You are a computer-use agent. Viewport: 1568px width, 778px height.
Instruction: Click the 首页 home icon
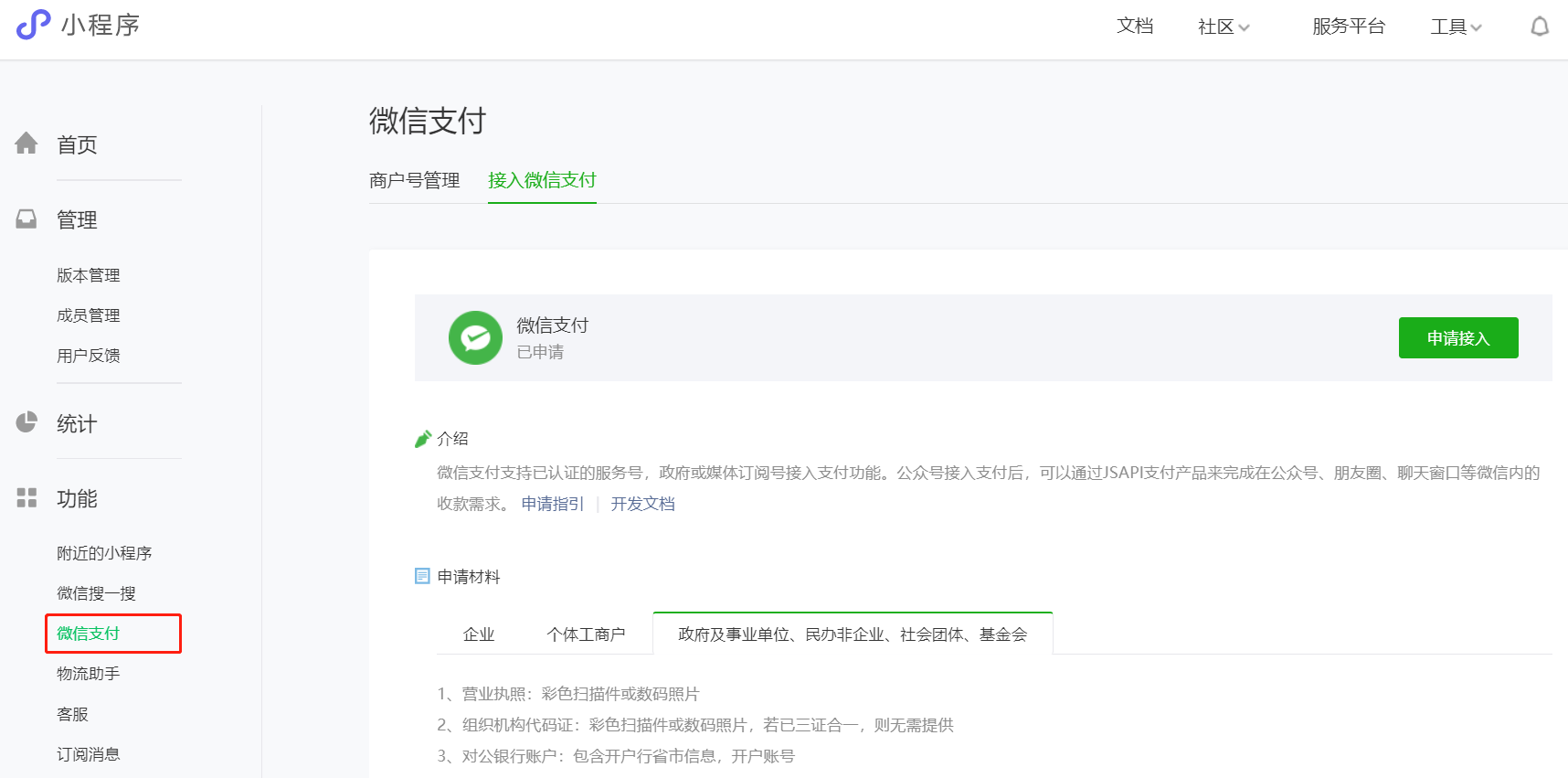[x=26, y=144]
